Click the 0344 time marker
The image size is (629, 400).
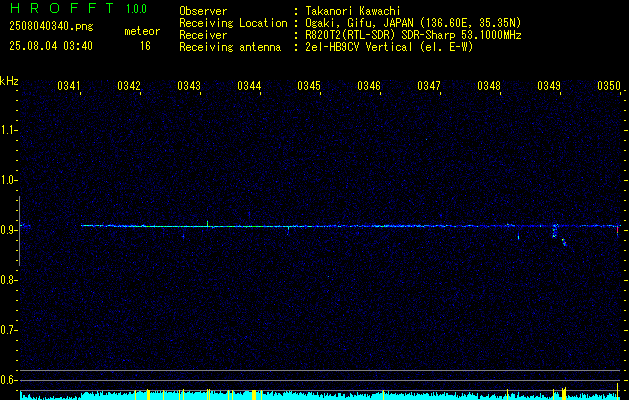pyautogui.click(x=249, y=86)
